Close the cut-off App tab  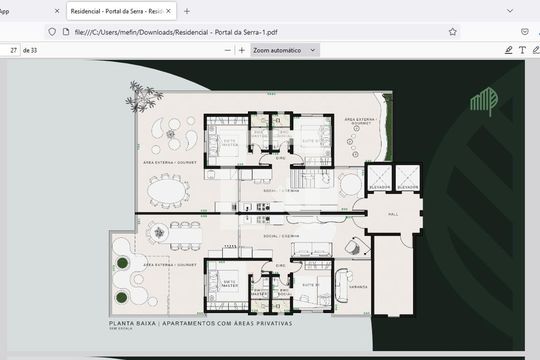(57, 11)
